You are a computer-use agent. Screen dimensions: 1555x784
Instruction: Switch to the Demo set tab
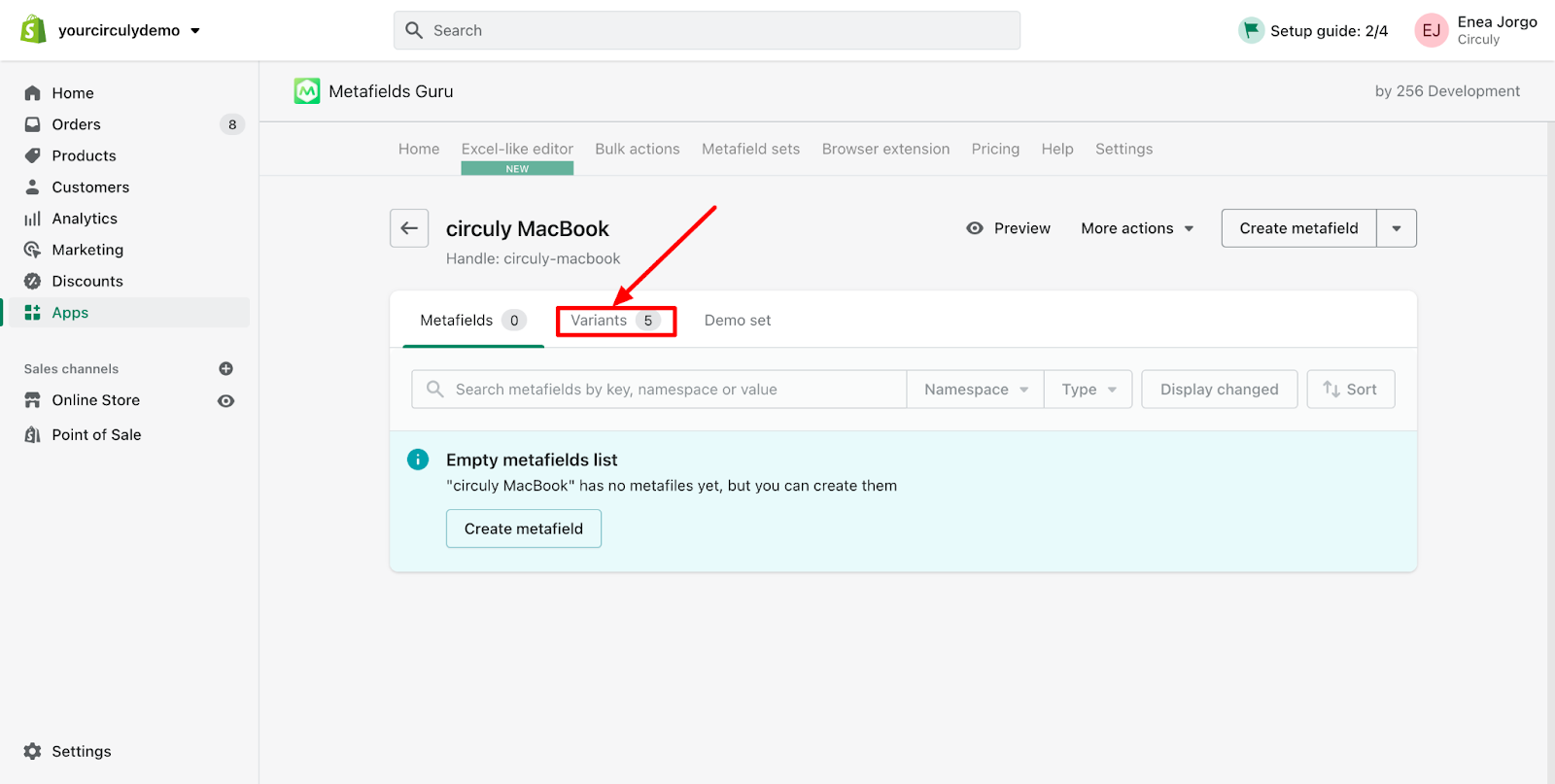738,321
